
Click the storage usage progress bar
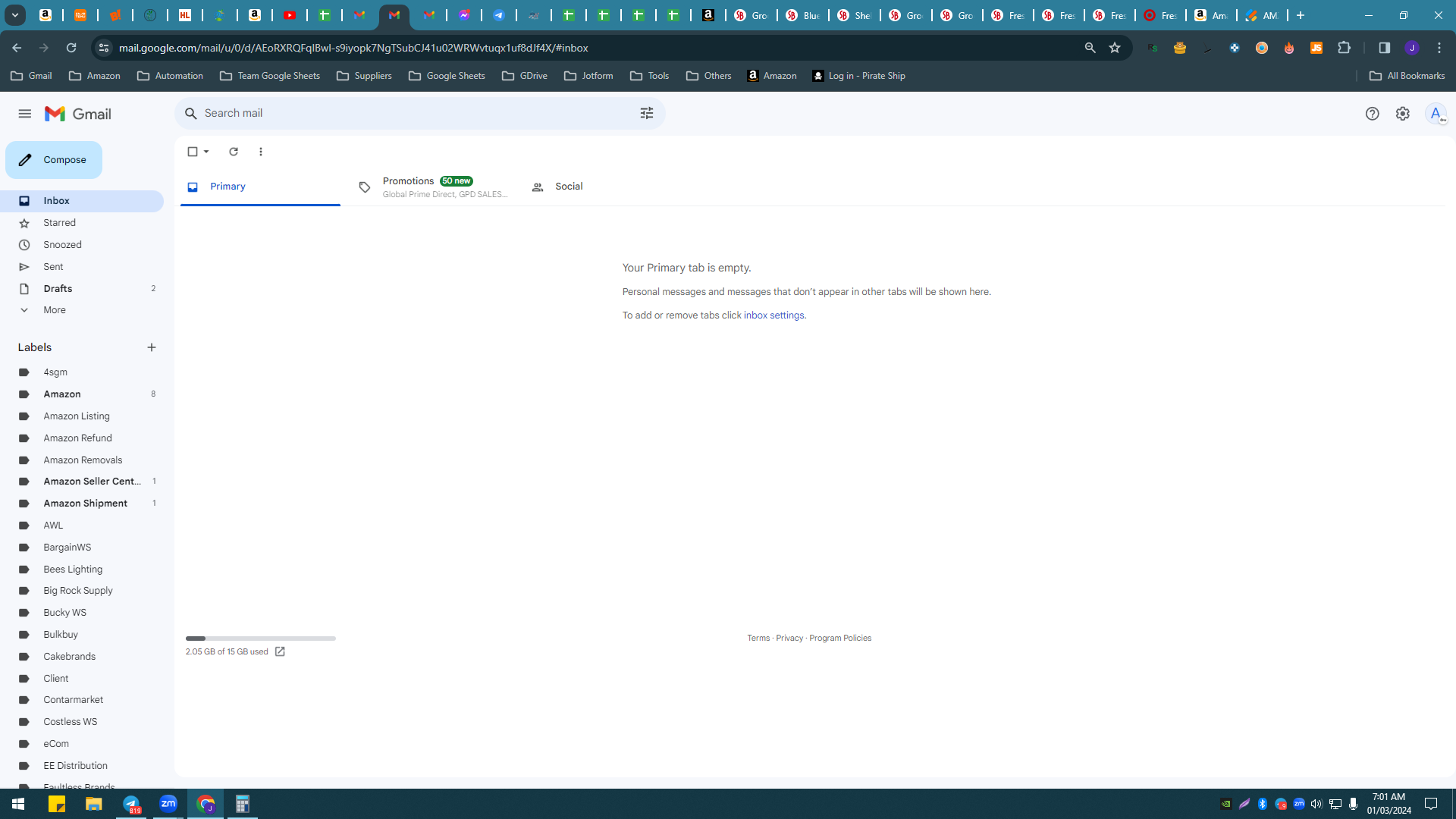[260, 639]
